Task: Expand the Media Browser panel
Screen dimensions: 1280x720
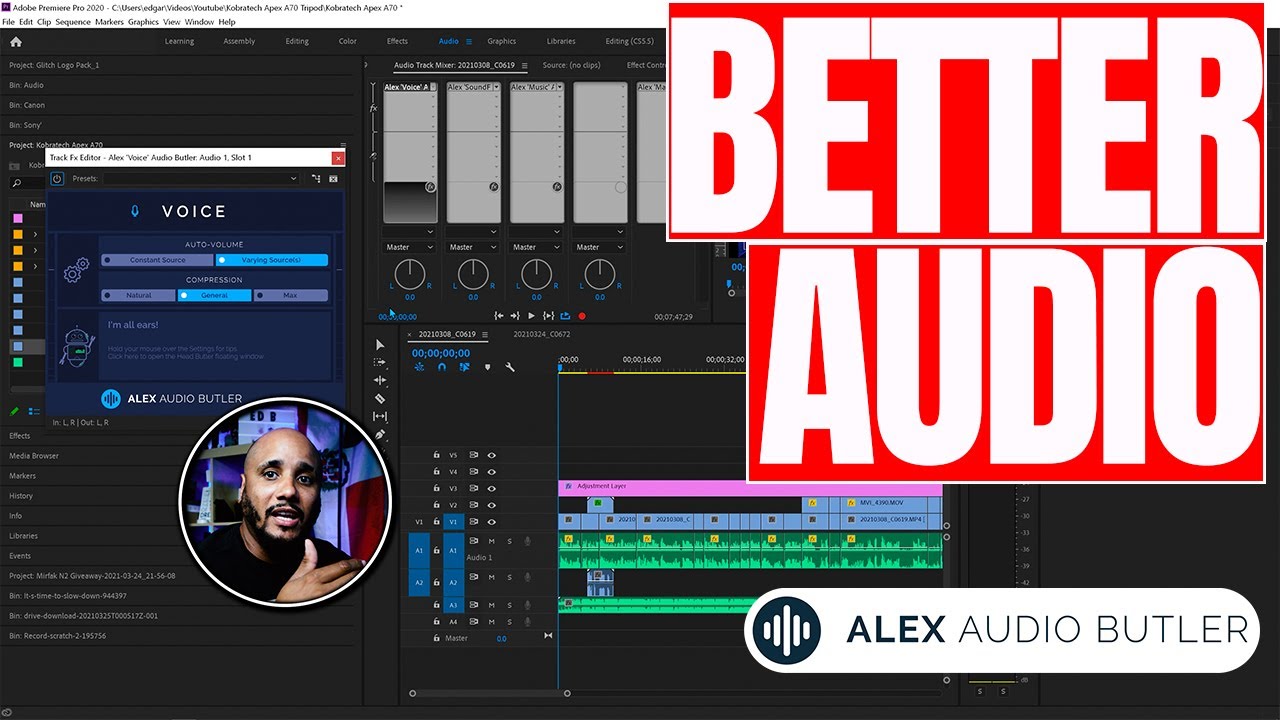Action: click(34, 456)
